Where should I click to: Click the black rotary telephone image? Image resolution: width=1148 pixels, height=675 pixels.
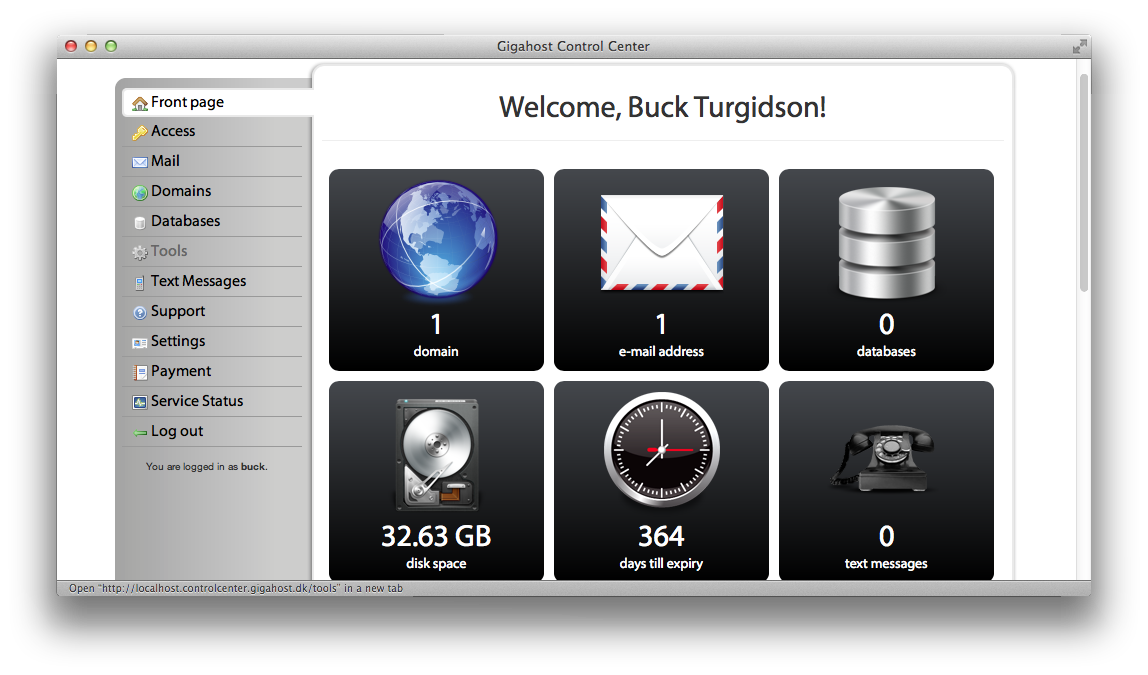pyautogui.click(x=881, y=459)
